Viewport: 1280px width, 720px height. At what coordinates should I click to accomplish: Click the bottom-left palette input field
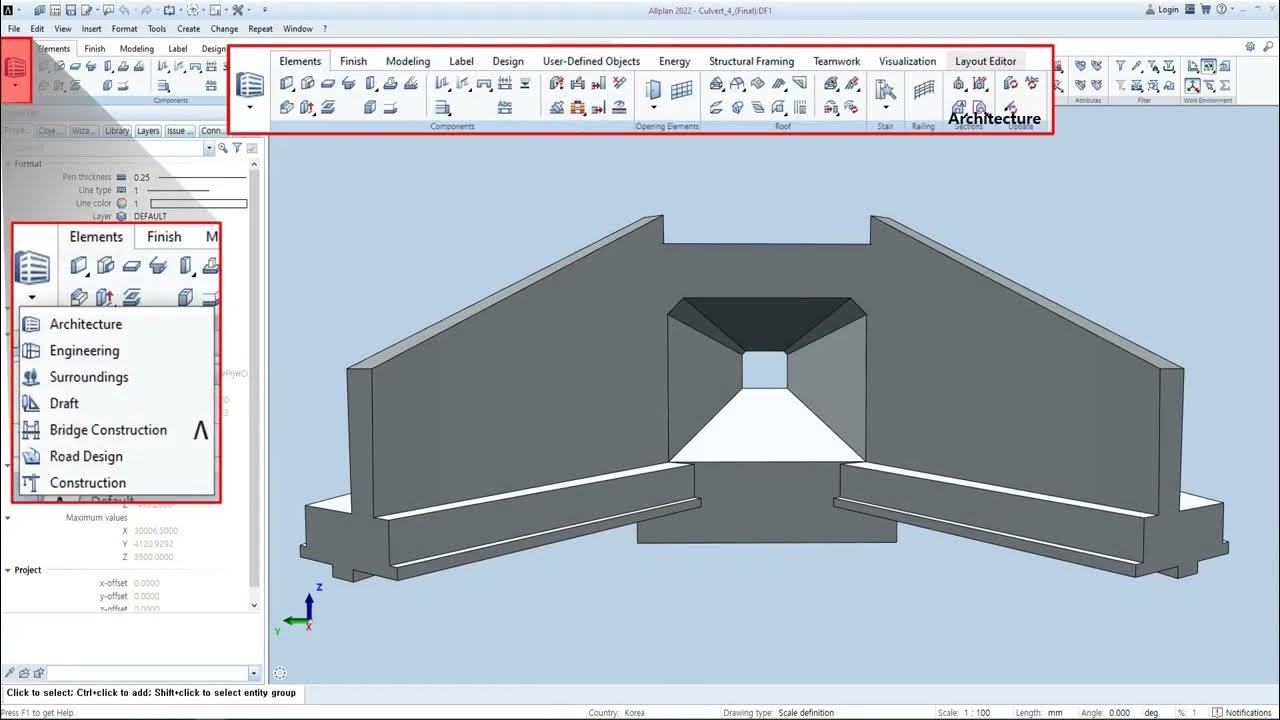tap(146, 674)
